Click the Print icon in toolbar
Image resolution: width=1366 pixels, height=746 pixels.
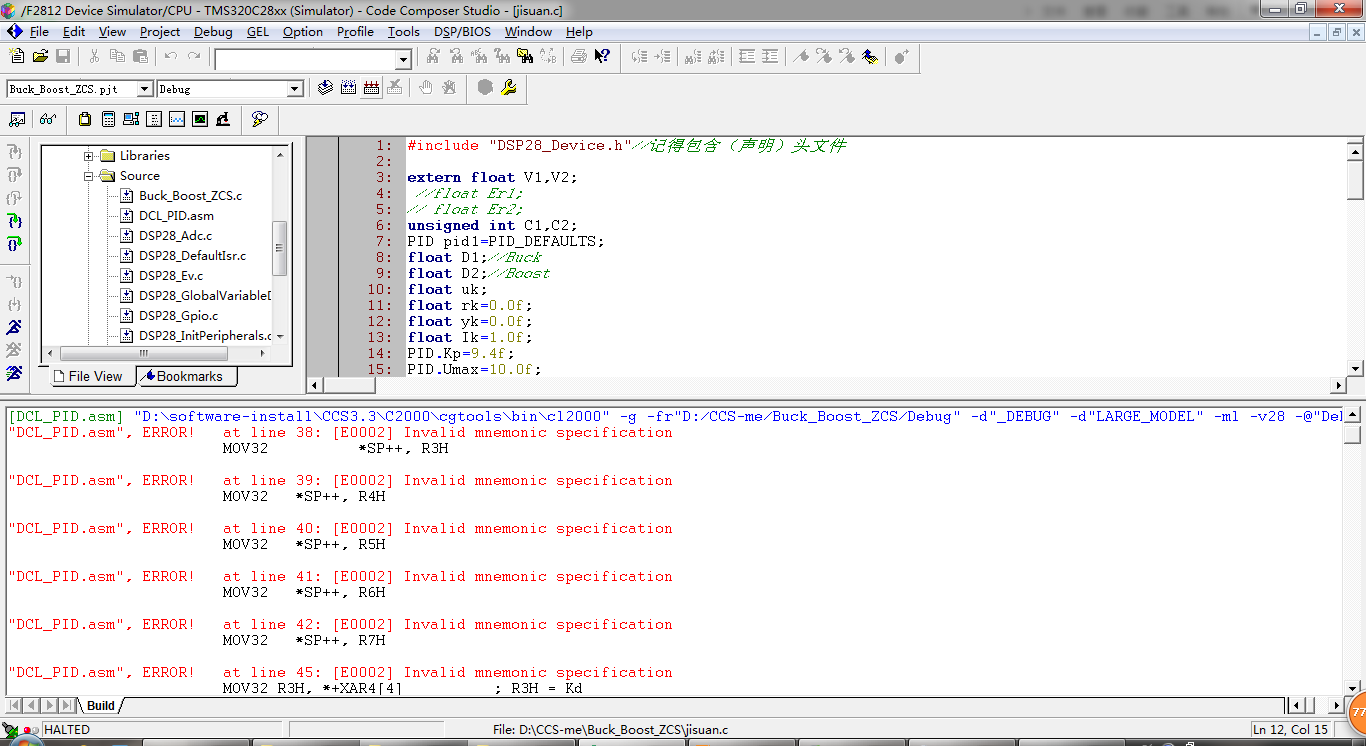579,57
